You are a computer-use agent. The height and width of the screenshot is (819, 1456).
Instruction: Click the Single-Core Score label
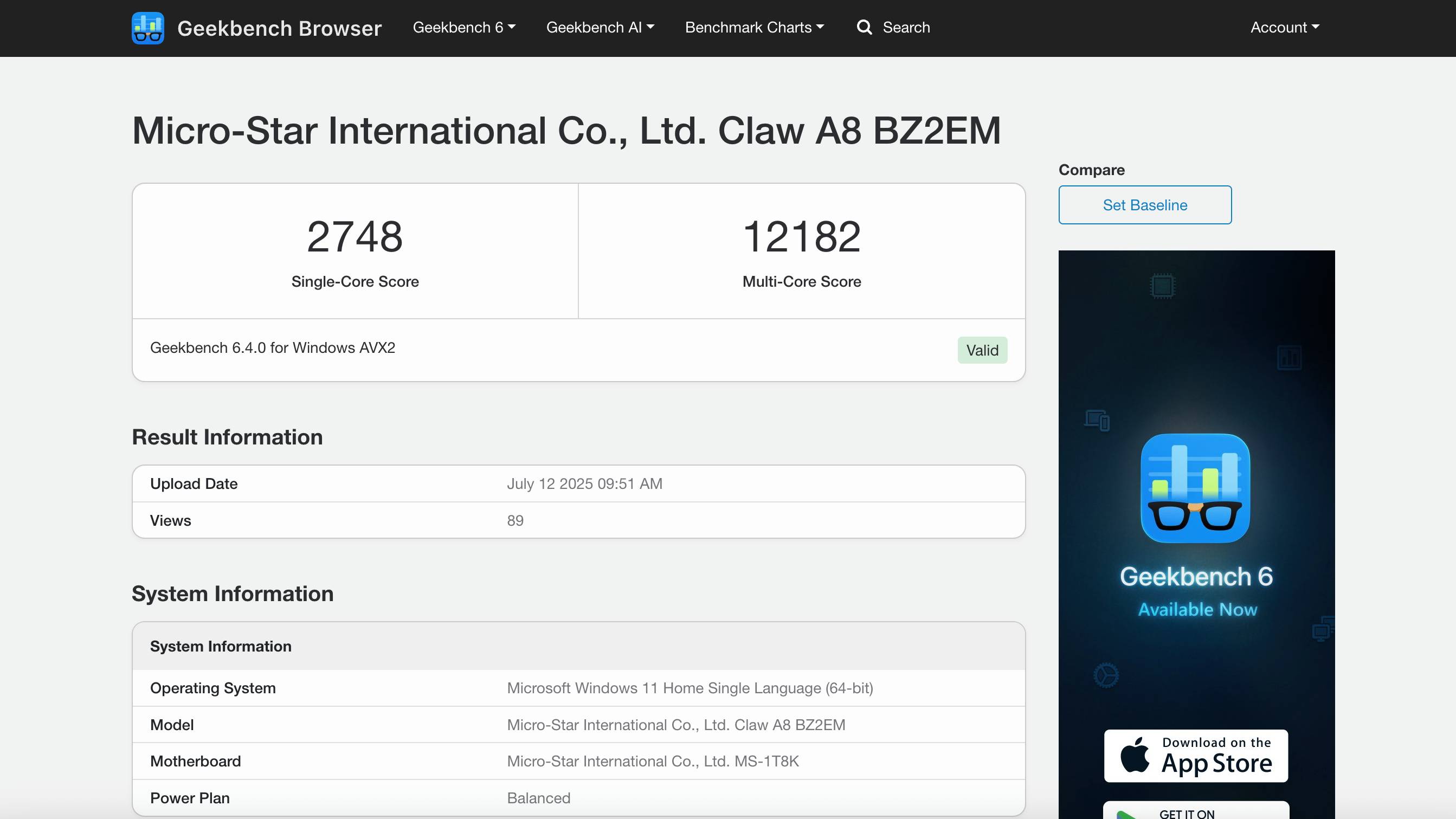point(355,281)
